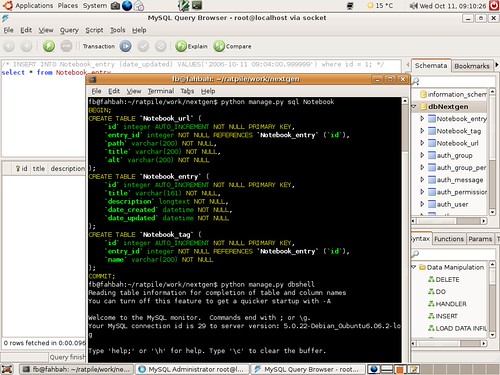The height and width of the screenshot is (375, 500).
Task: Expand the Notebook_entry table node
Action: pyautogui.click(x=422, y=118)
